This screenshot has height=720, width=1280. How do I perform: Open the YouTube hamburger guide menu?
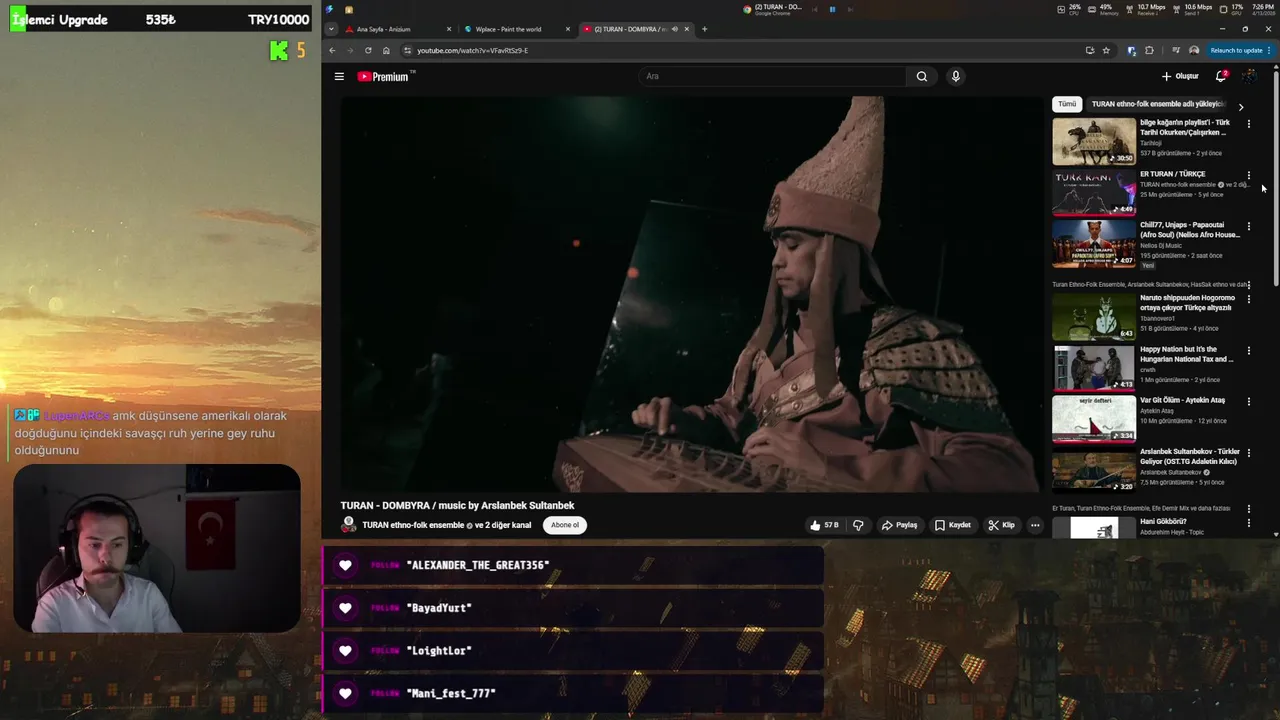pos(339,76)
